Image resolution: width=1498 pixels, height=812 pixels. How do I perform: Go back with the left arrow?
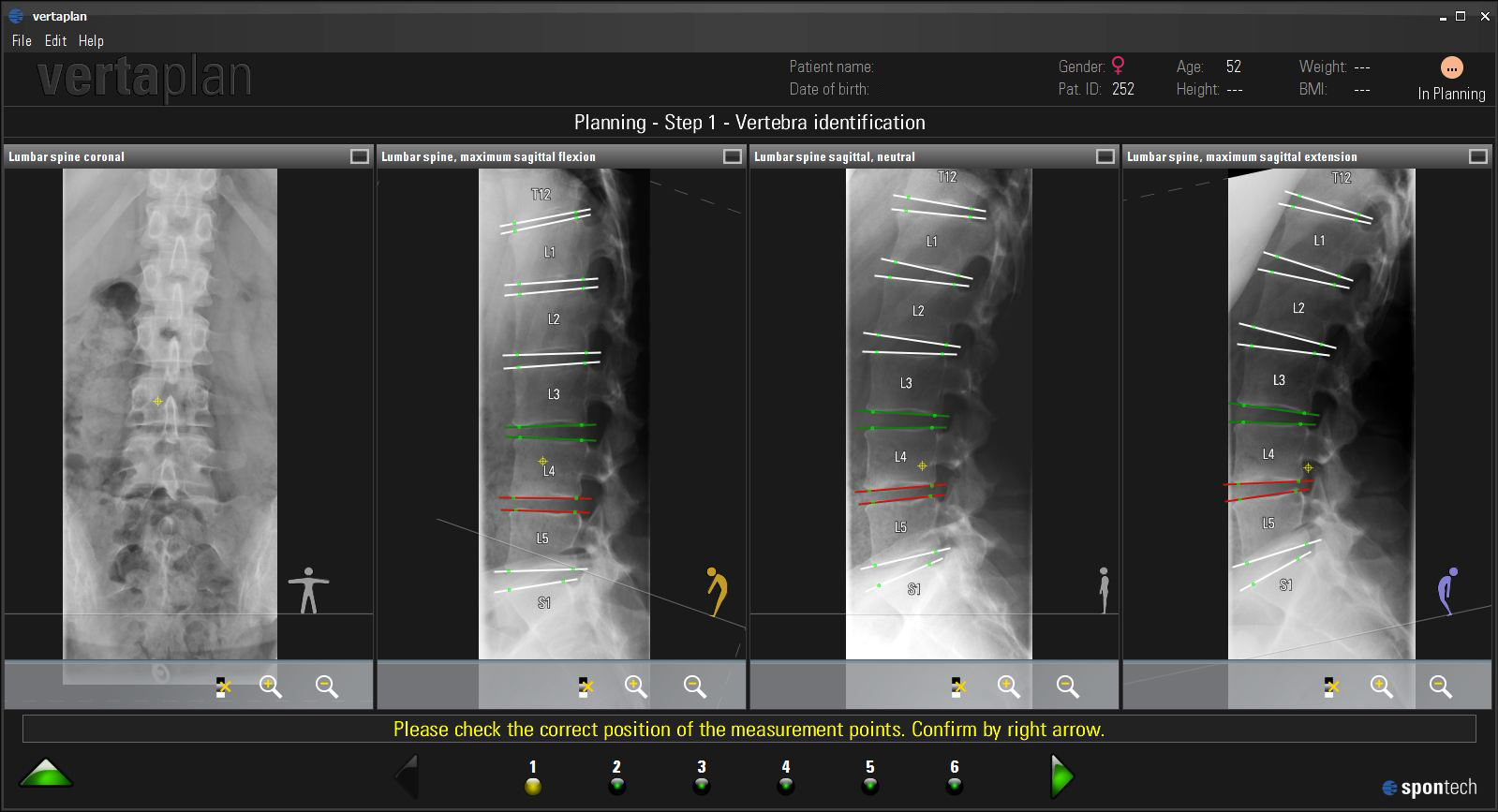tap(408, 776)
